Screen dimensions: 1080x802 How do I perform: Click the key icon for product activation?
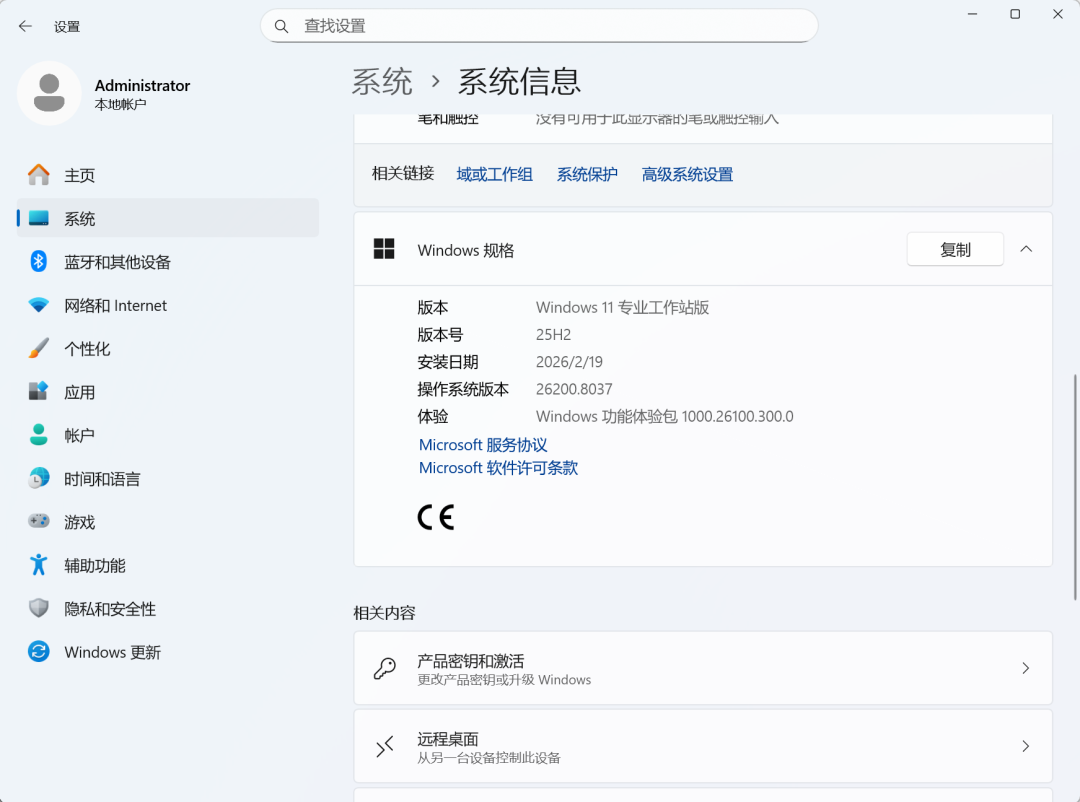click(384, 668)
